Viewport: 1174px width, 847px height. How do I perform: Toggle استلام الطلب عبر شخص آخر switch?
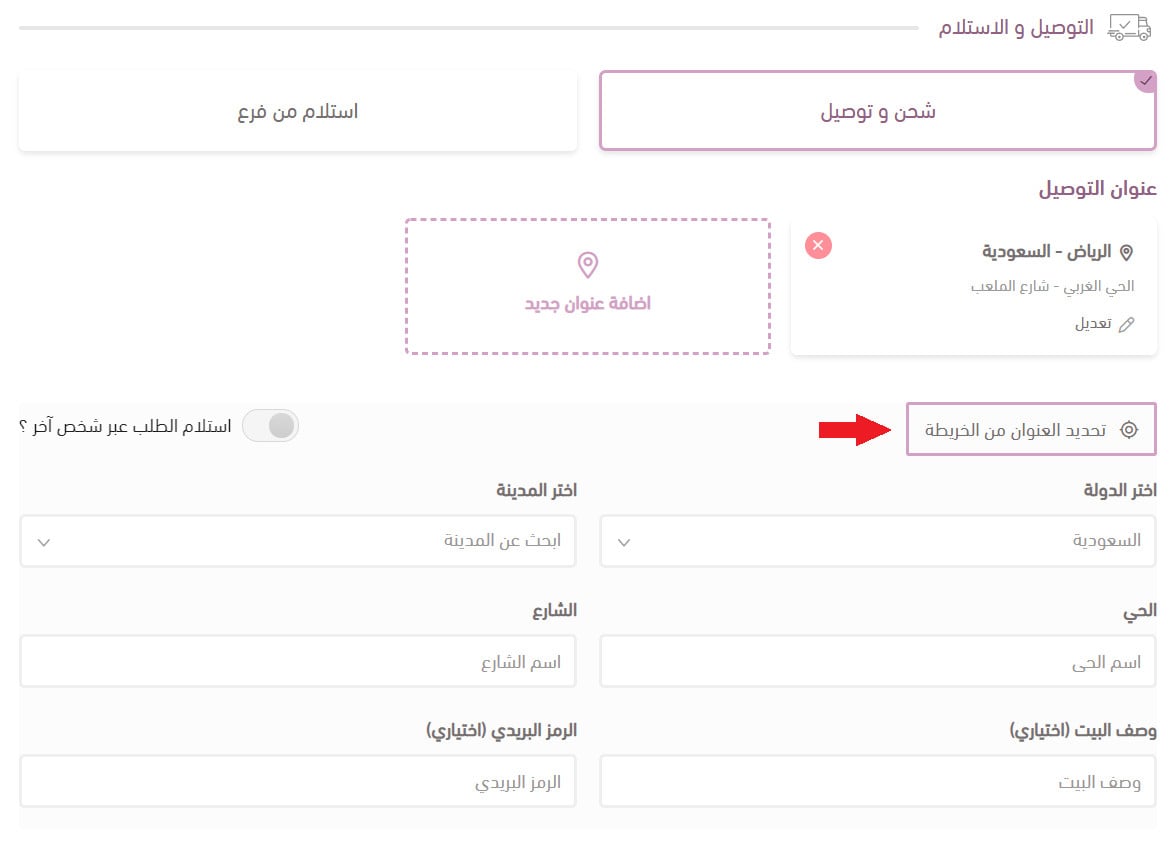point(271,426)
